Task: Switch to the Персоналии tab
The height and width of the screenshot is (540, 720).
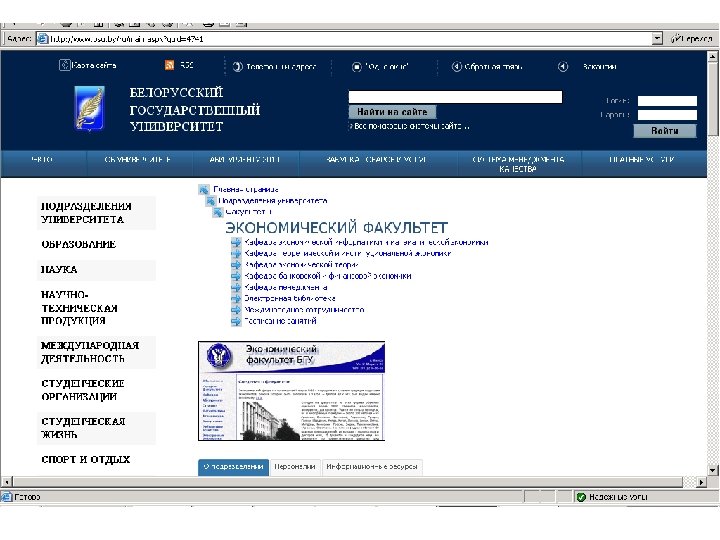Action: [295, 467]
